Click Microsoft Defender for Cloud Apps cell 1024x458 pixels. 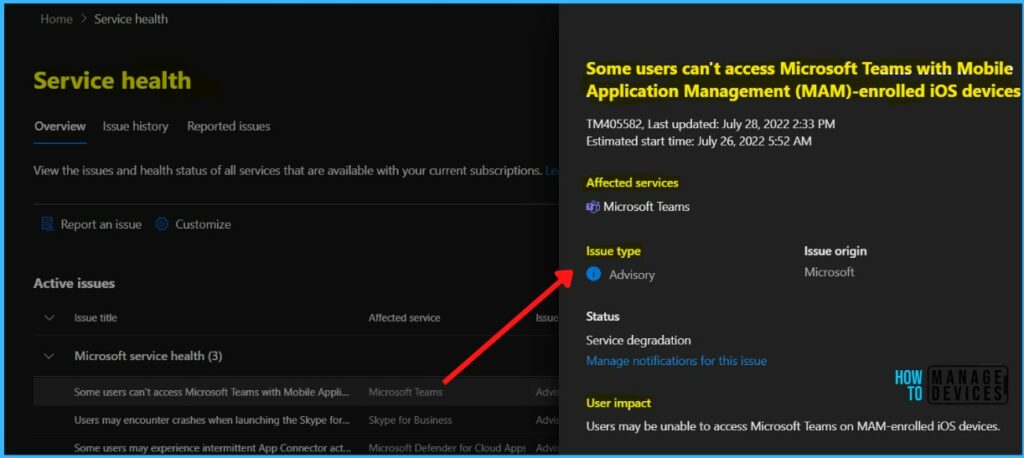[447, 448]
